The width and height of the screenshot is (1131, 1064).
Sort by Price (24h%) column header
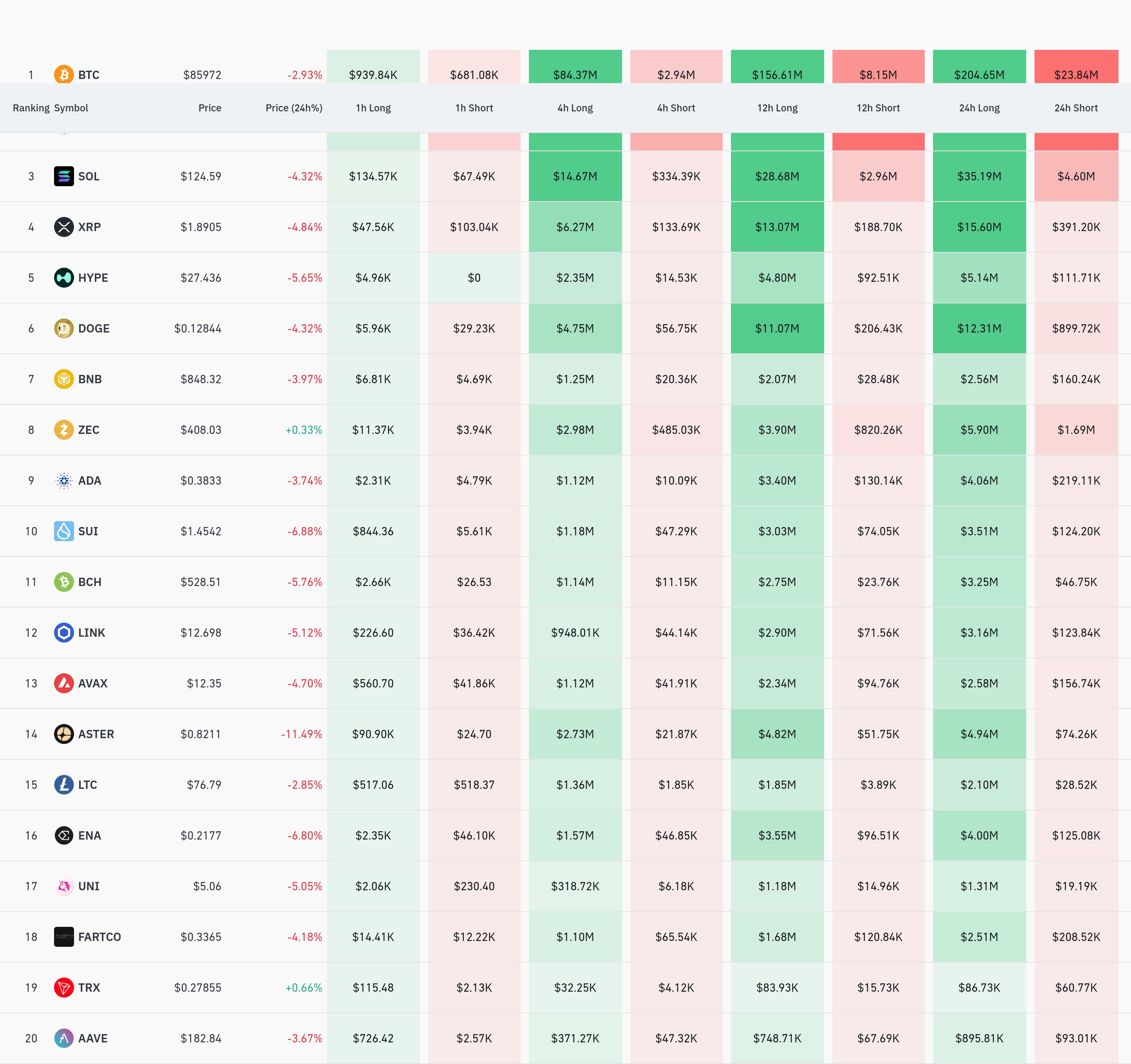coord(294,108)
